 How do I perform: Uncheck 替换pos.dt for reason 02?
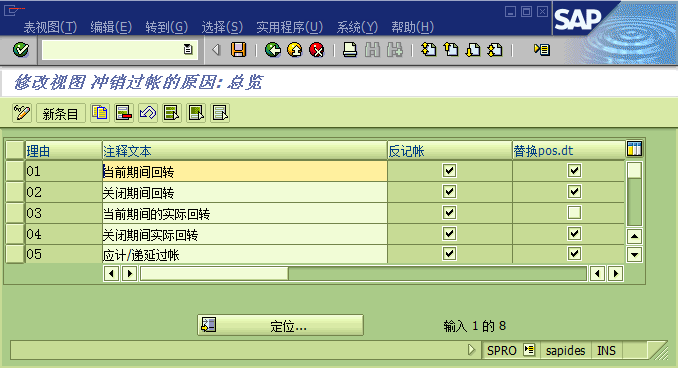pyautogui.click(x=574, y=192)
